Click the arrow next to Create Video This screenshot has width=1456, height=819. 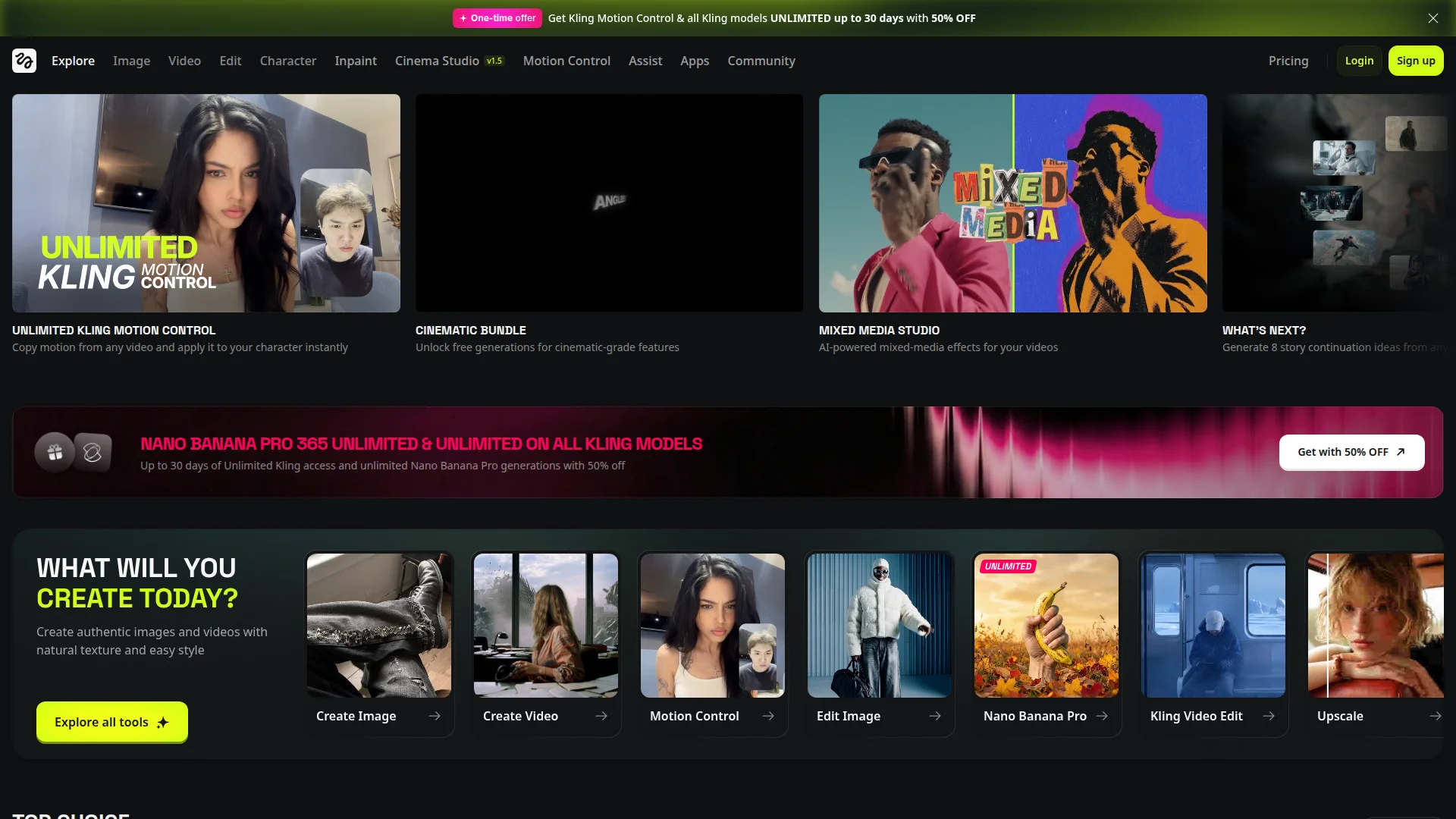(601, 716)
